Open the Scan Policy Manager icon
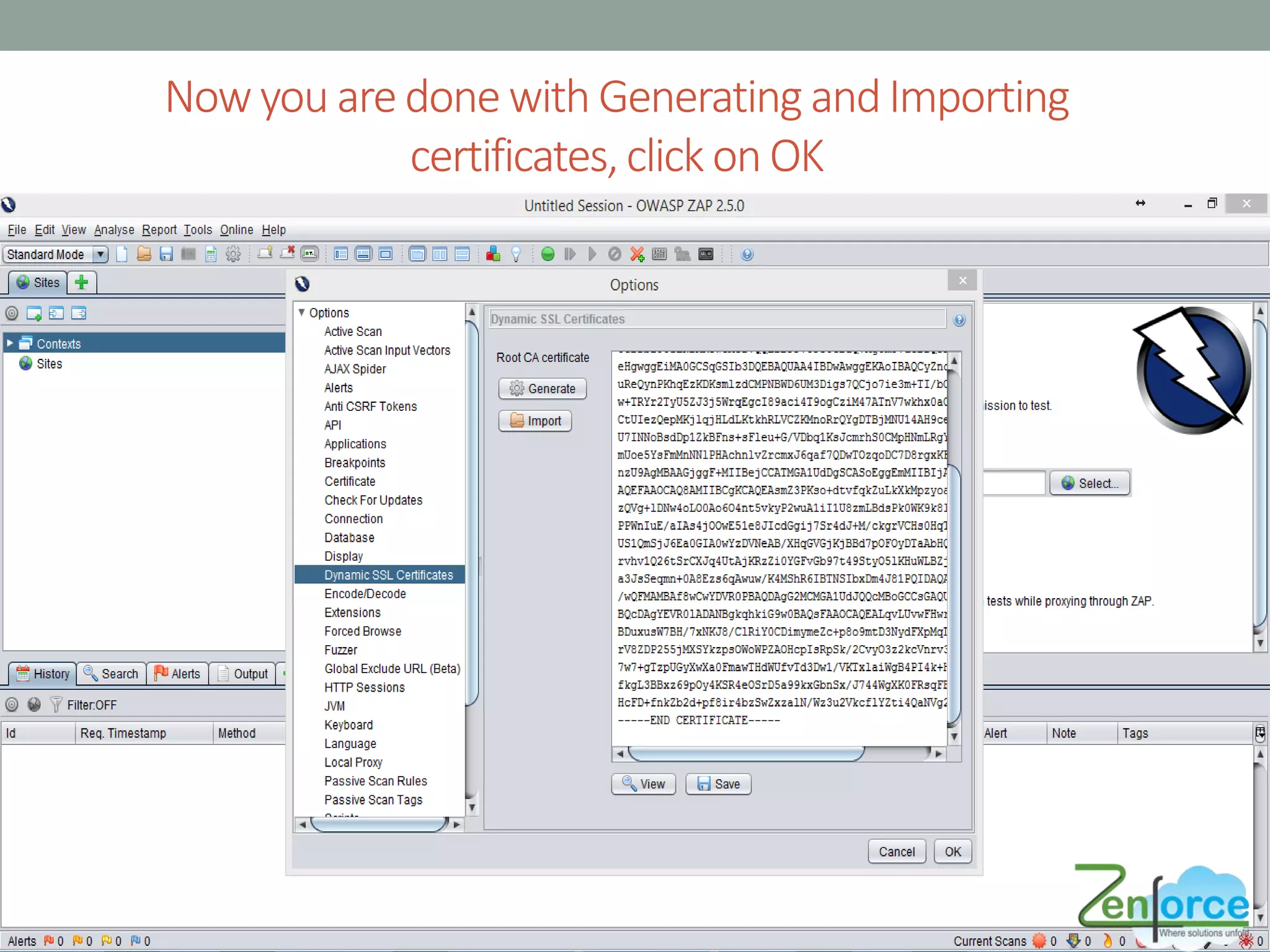The height and width of the screenshot is (952, 1270). pos(659,254)
